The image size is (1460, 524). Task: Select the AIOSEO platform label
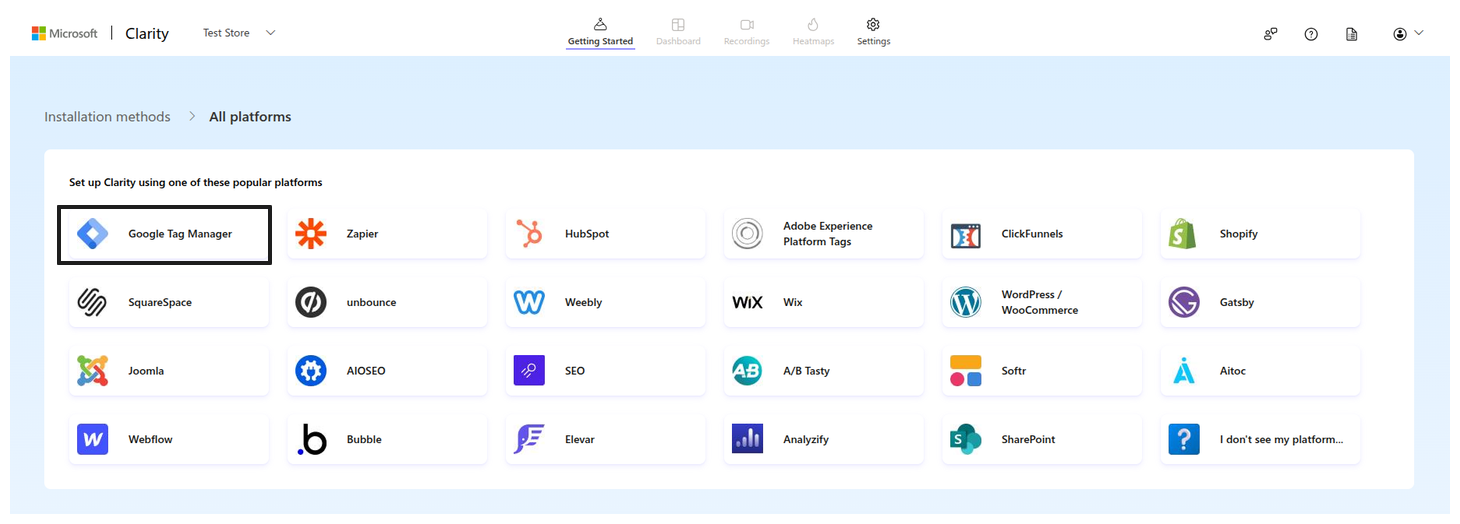[366, 371]
